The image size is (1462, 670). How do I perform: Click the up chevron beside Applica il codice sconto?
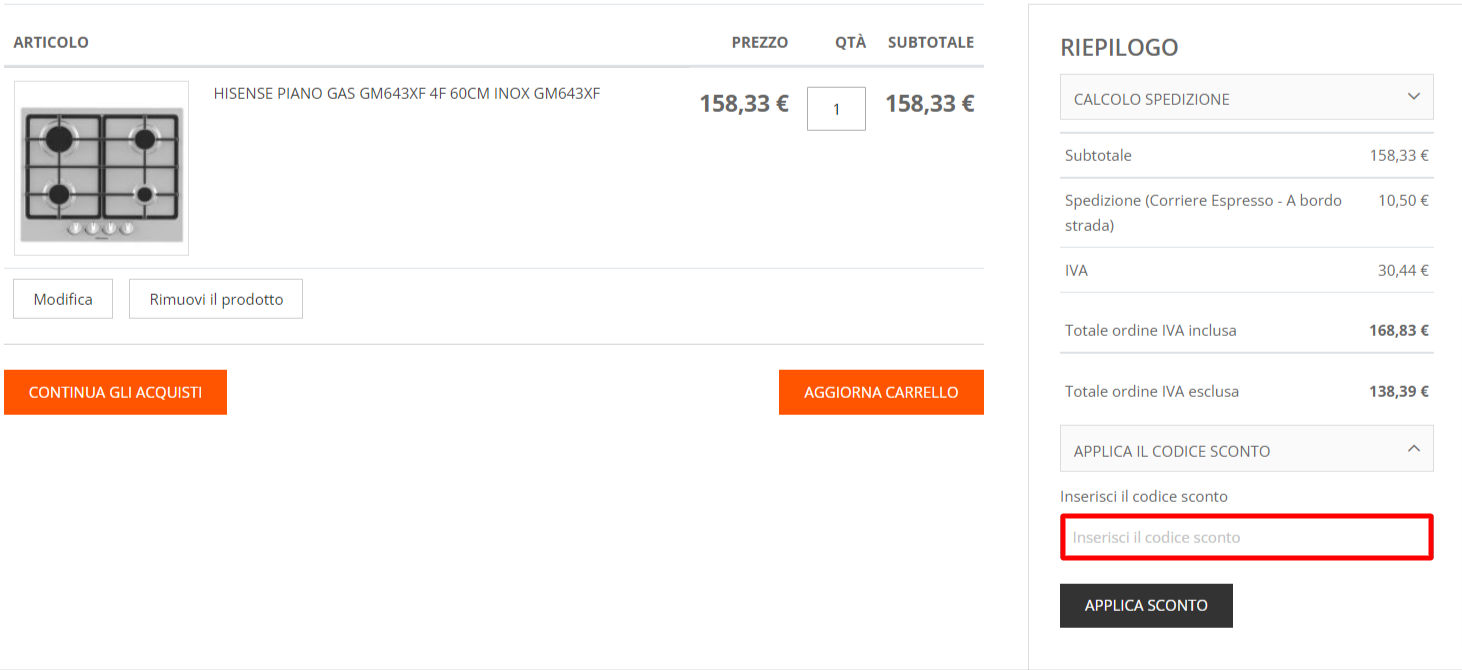coord(1413,449)
